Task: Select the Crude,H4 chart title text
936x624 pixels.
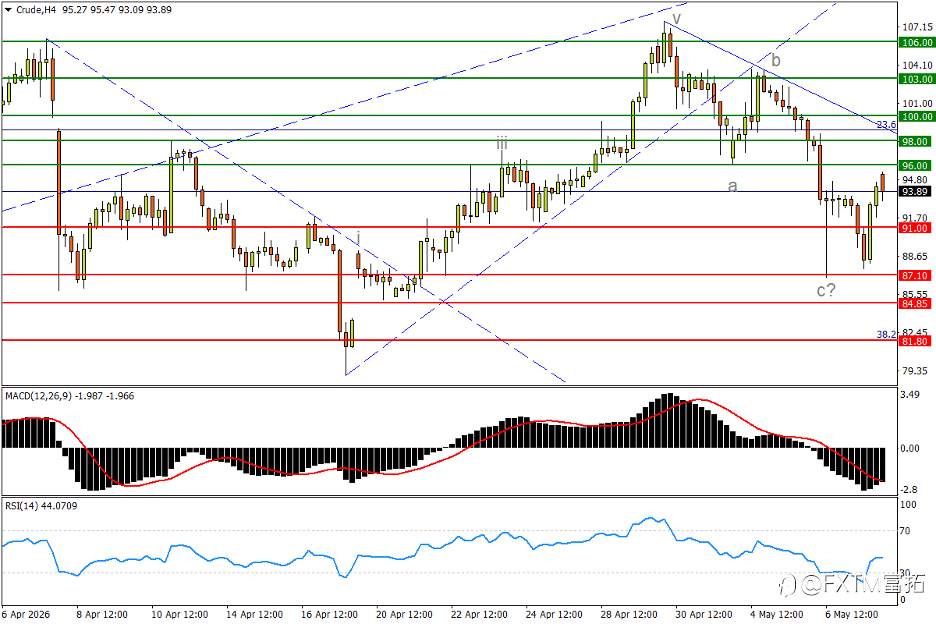Action: (36, 10)
